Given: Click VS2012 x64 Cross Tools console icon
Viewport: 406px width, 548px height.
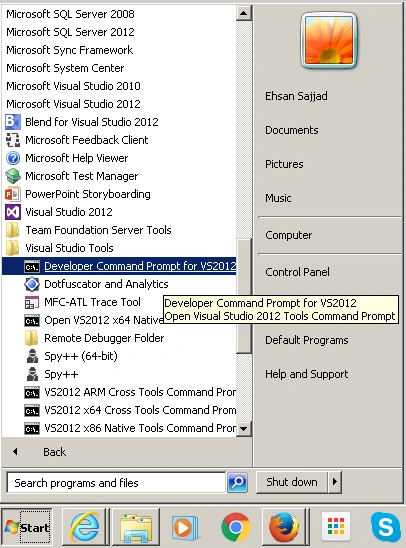Looking at the screenshot, I should tap(31, 411).
